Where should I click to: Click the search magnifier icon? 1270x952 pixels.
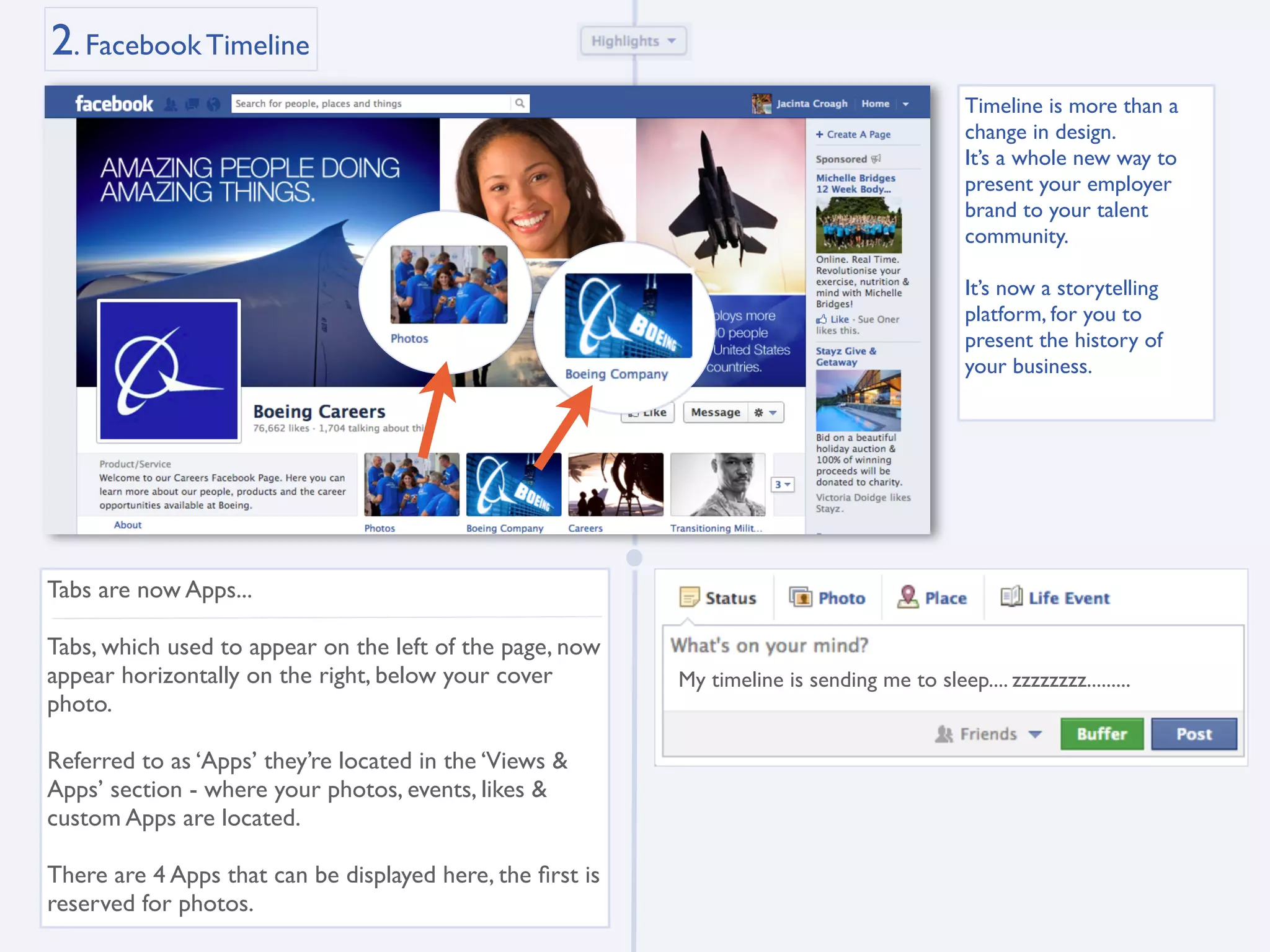pos(520,104)
